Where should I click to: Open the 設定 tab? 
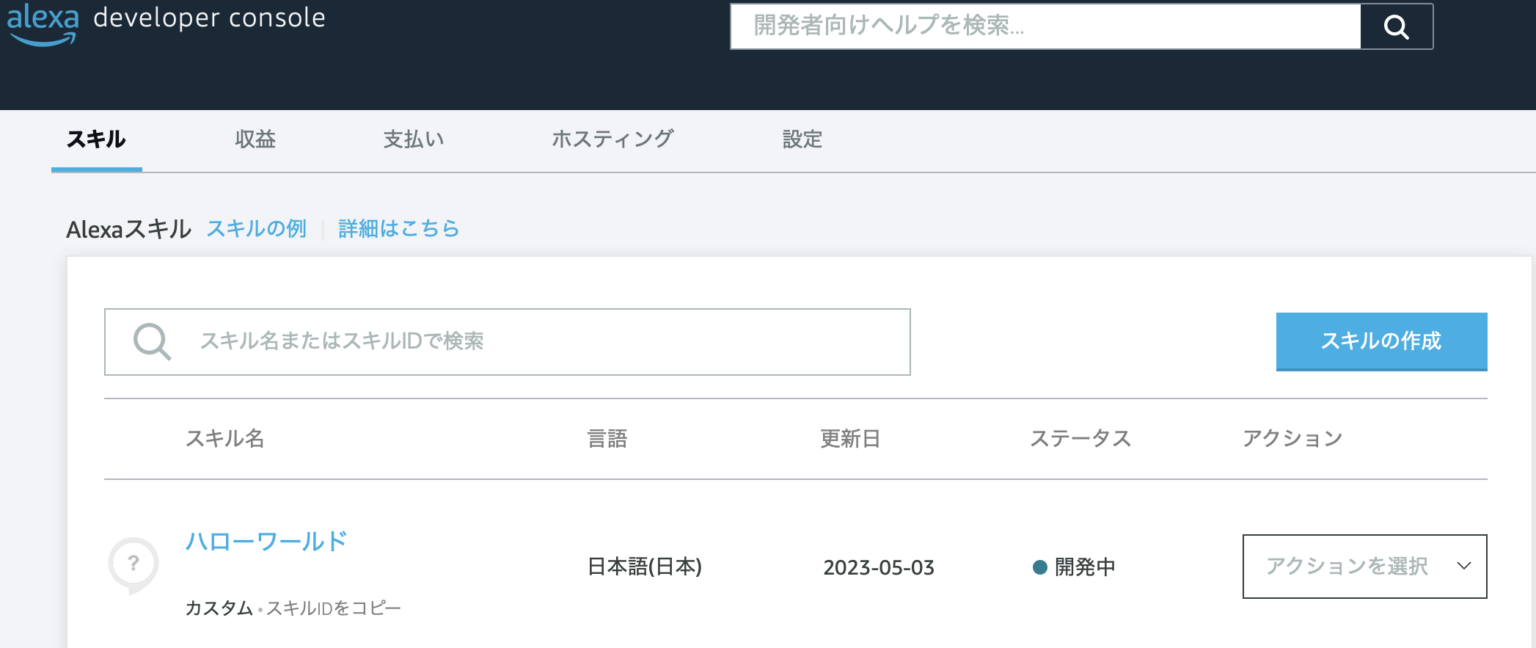coord(801,139)
